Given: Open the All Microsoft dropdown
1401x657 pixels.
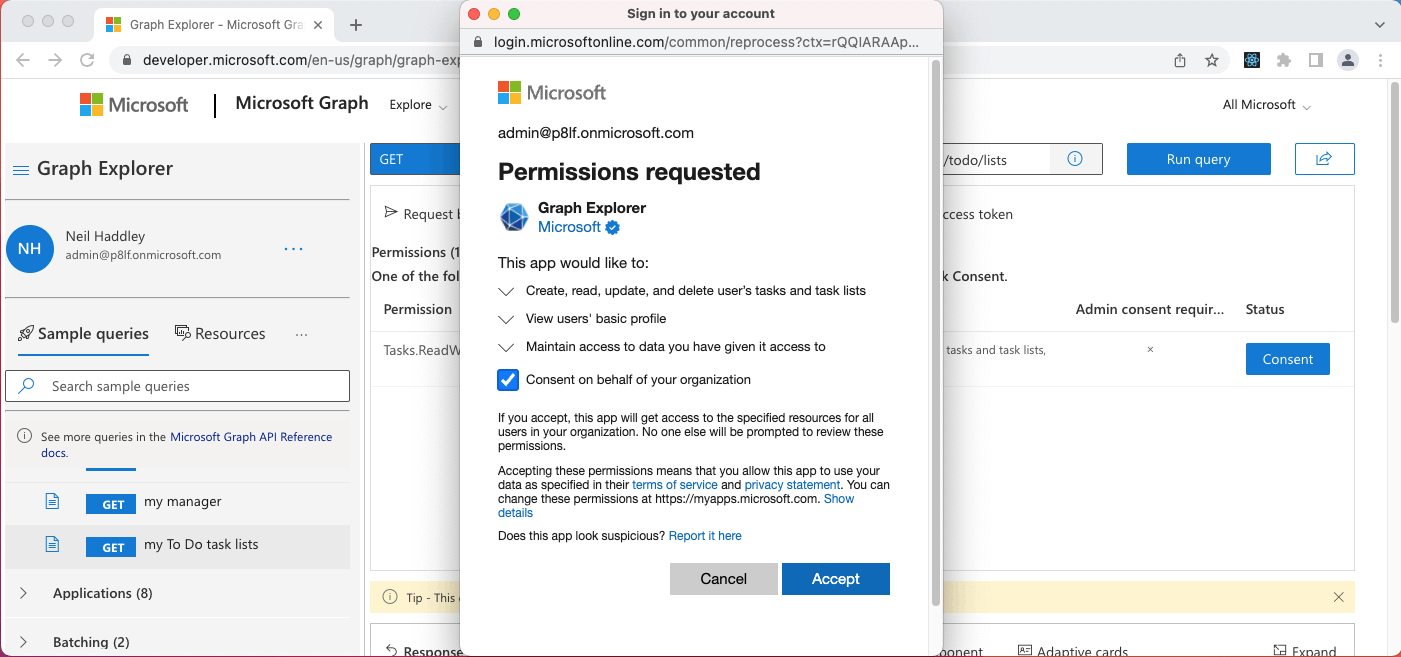Looking at the screenshot, I should 1266,105.
